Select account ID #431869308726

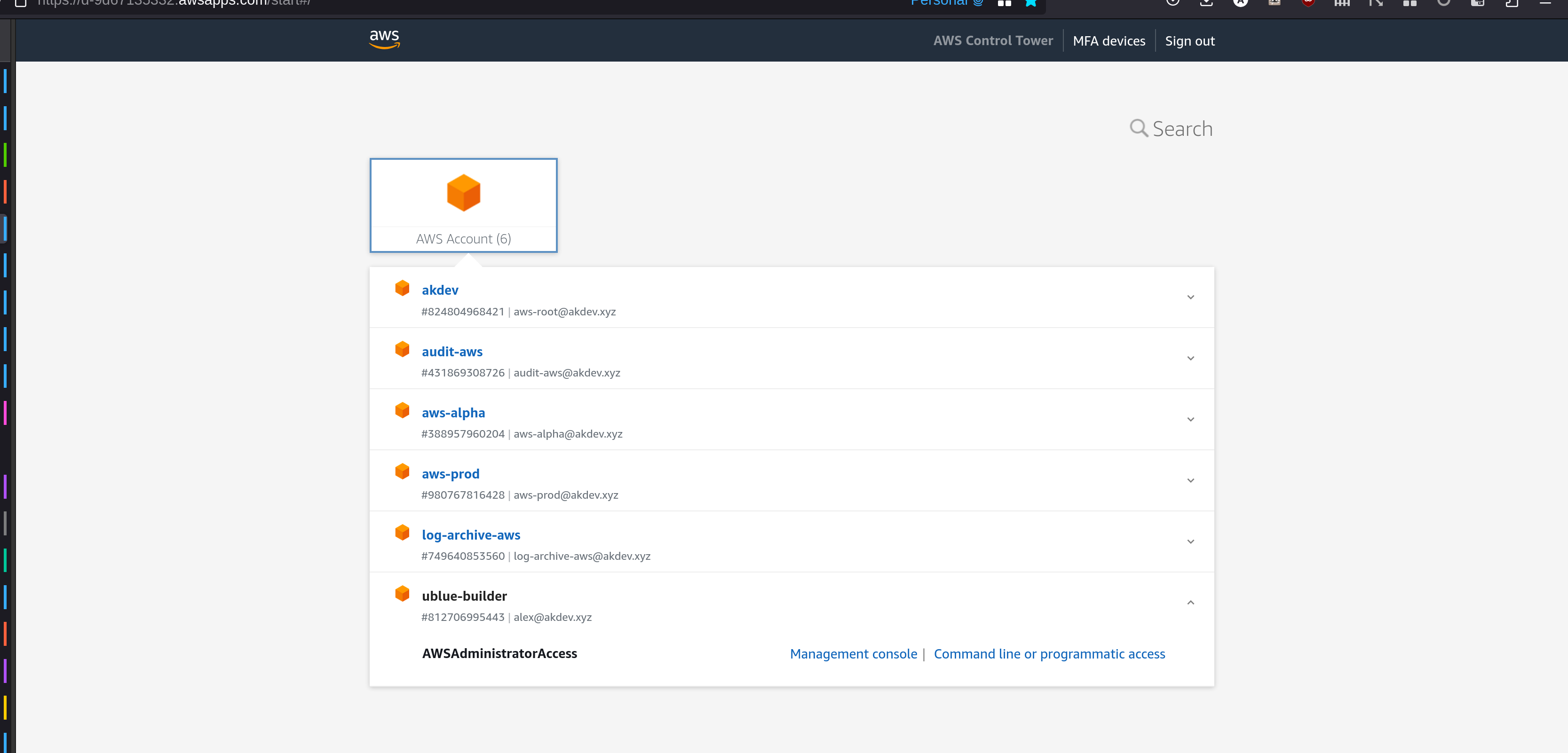tap(463, 373)
